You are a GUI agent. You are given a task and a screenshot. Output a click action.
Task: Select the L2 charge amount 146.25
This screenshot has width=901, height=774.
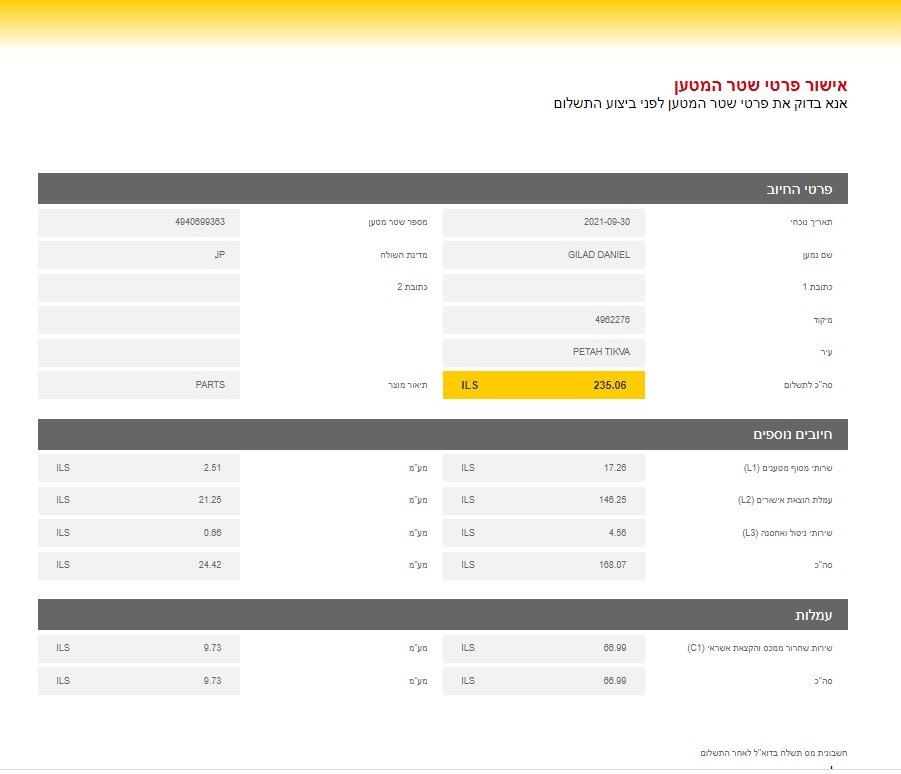544,500
